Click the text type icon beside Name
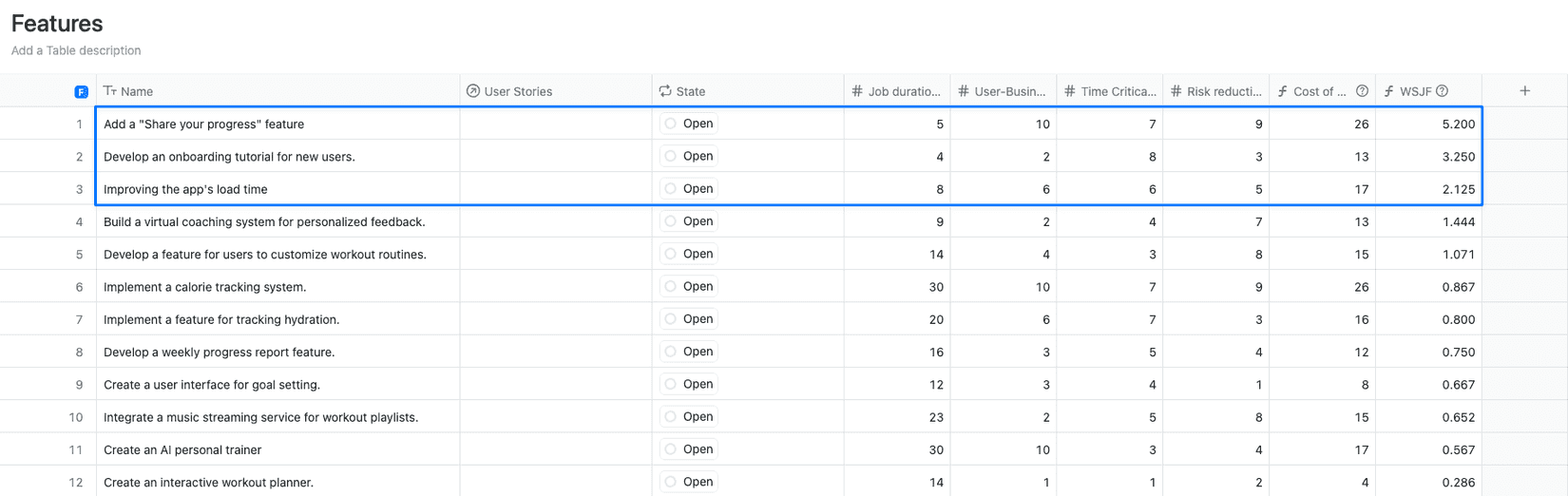1568x496 pixels. [x=110, y=91]
